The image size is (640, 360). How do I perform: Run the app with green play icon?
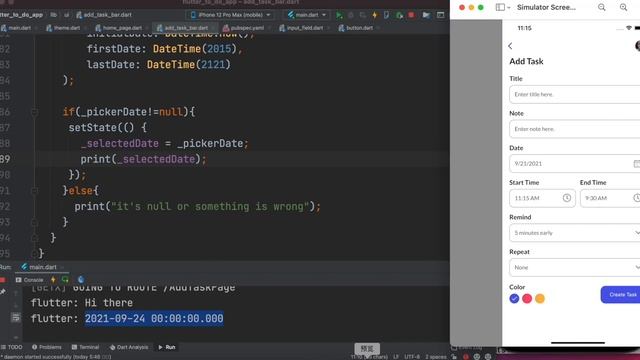339,15
